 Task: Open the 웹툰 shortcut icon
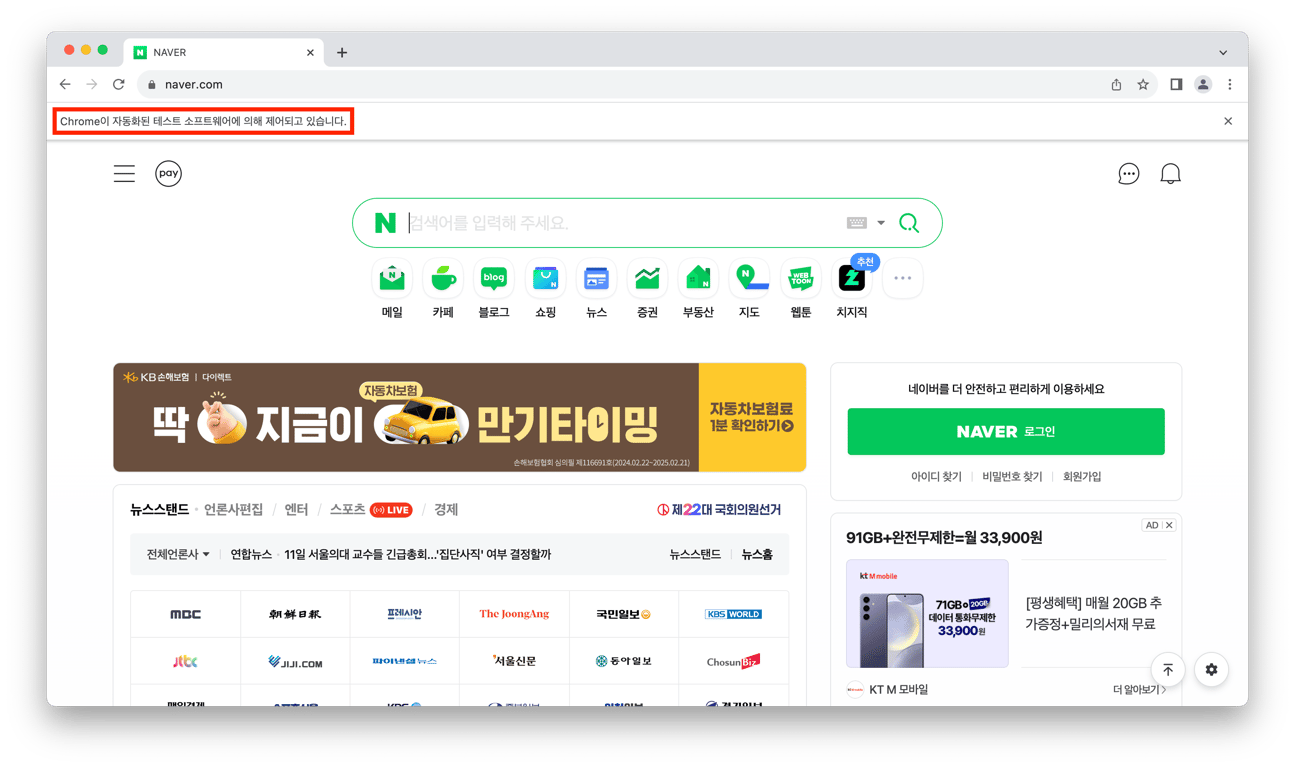[x=800, y=279]
